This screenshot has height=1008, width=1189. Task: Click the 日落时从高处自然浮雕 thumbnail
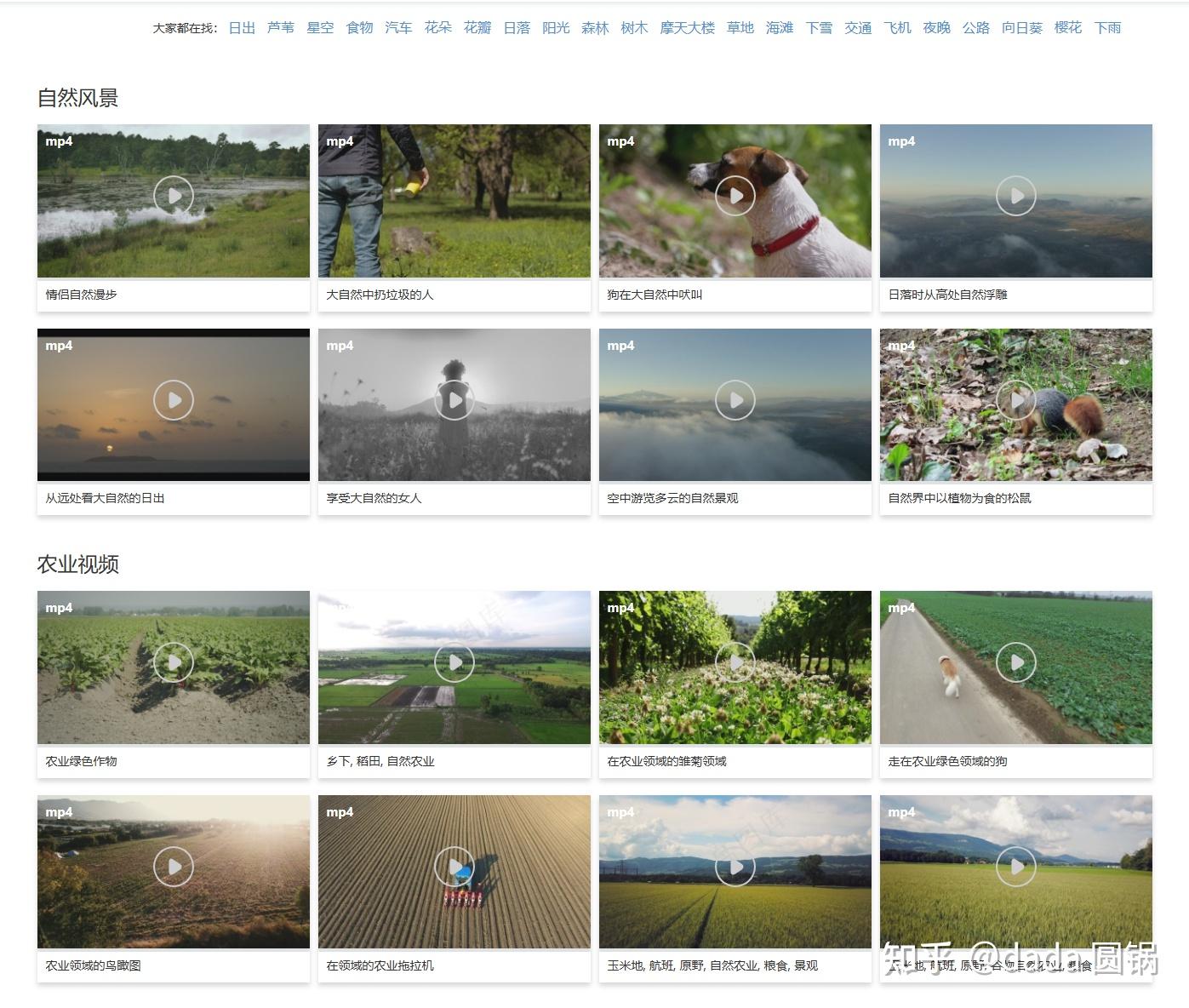tap(1016, 201)
